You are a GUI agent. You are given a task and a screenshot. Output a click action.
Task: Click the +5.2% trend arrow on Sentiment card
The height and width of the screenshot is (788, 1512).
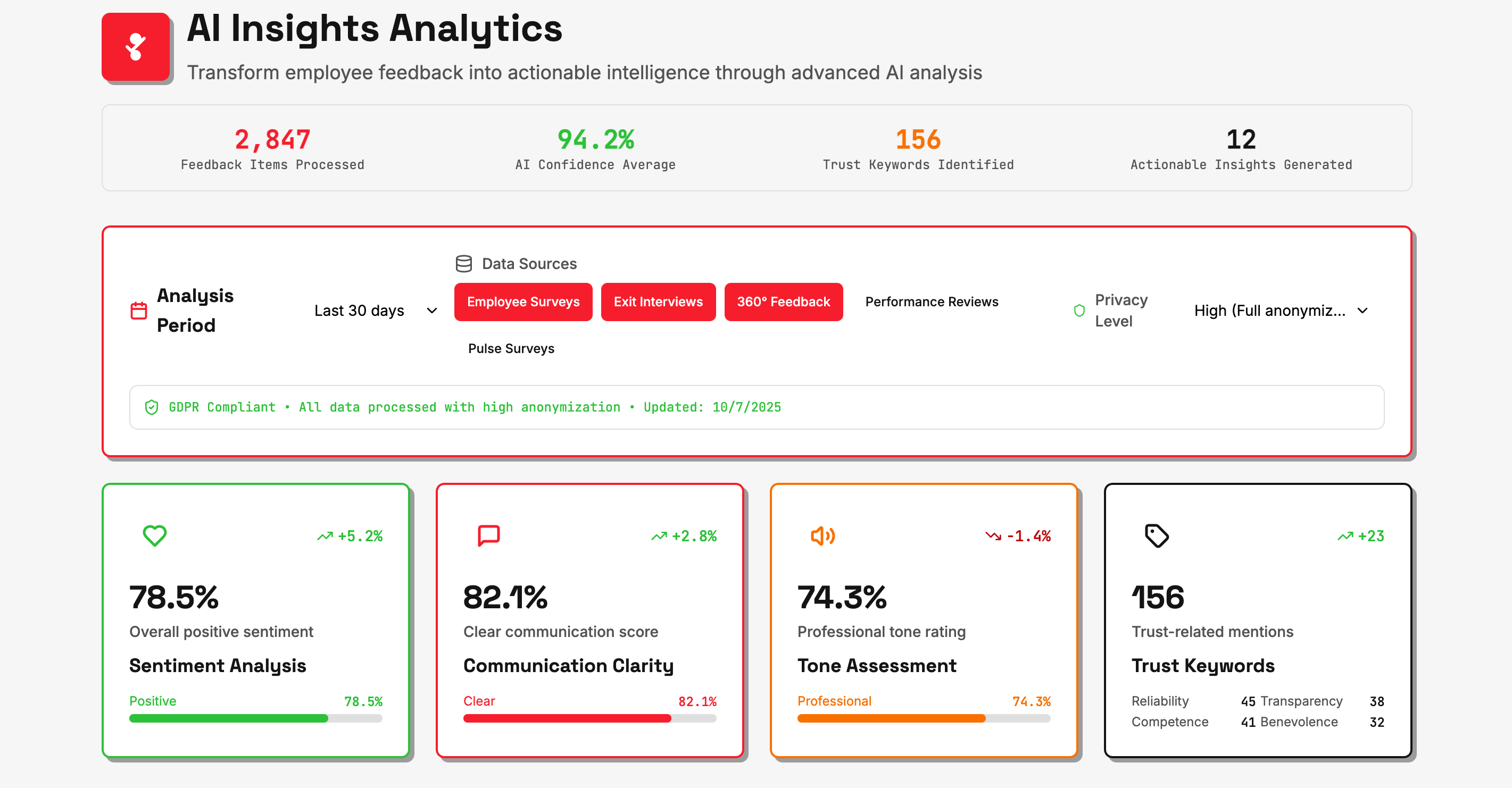[350, 535]
